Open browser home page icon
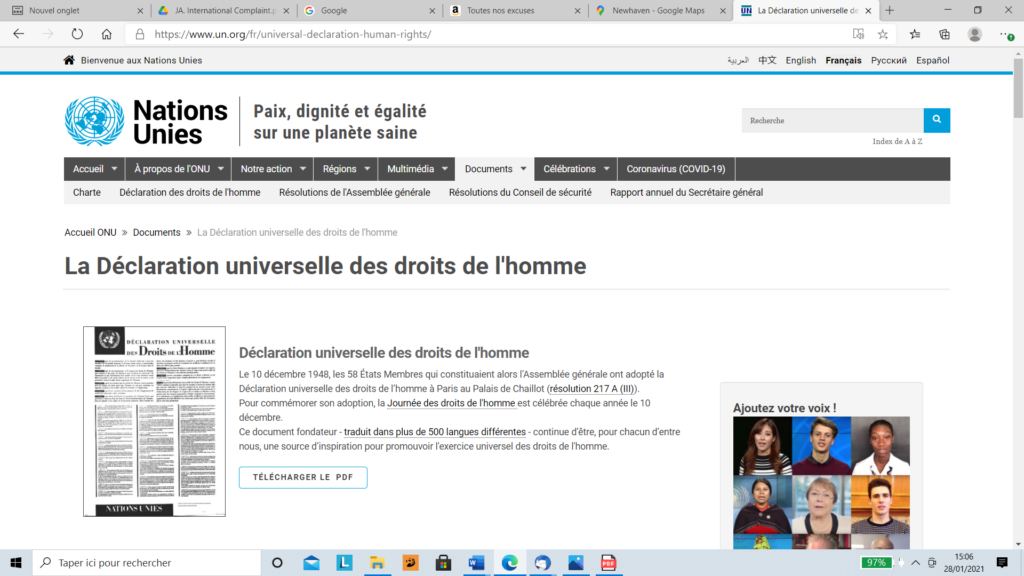 point(106,34)
